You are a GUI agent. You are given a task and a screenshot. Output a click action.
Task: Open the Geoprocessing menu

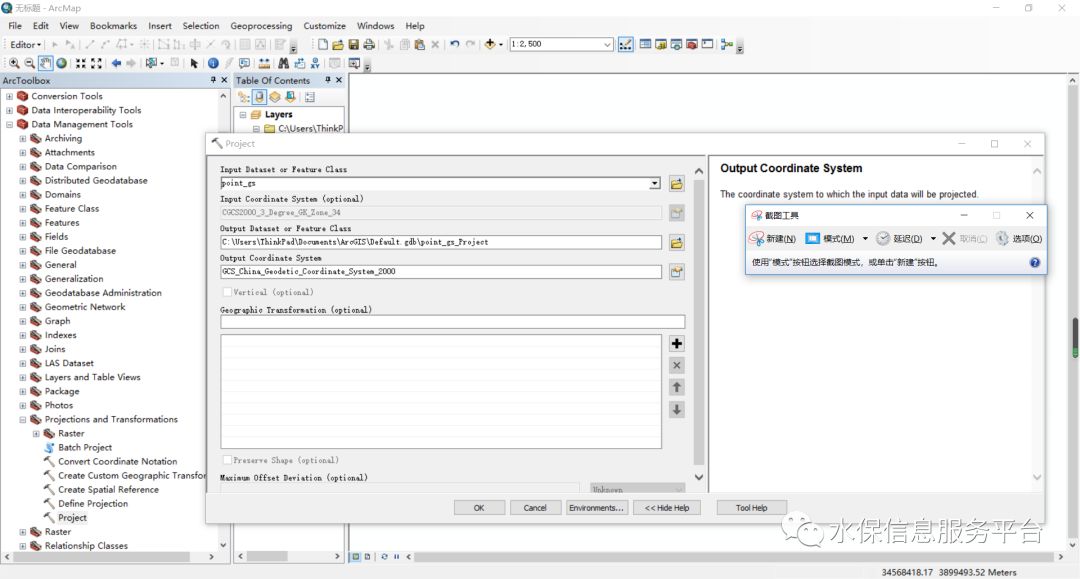click(261, 25)
